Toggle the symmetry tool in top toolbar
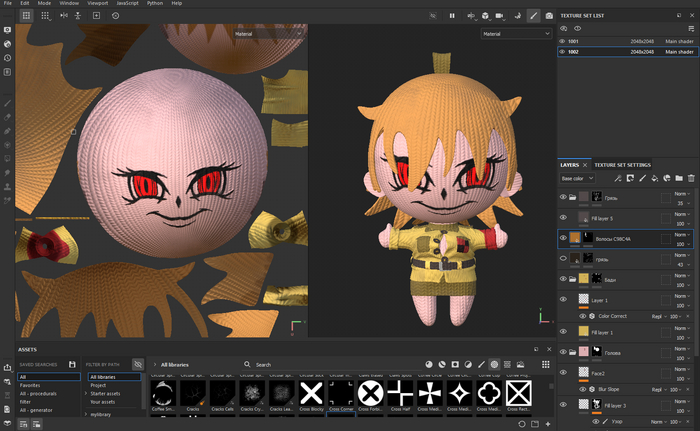This screenshot has height=431, width=700. 64,16
